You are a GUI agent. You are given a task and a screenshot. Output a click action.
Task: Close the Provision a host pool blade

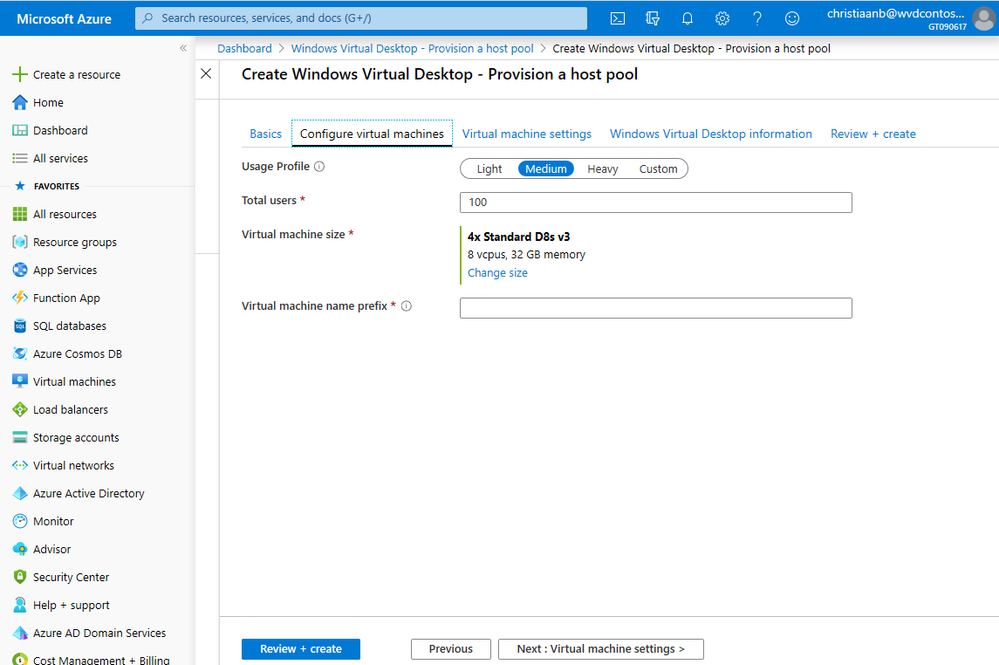point(206,73)
